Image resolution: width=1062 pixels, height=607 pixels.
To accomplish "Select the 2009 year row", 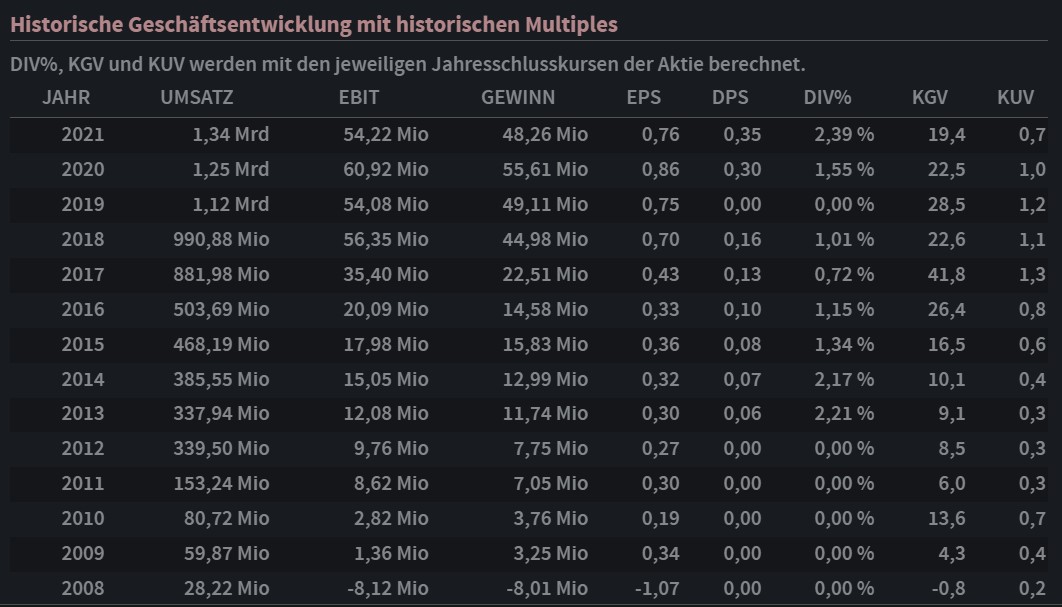I will tap(82, 553).
